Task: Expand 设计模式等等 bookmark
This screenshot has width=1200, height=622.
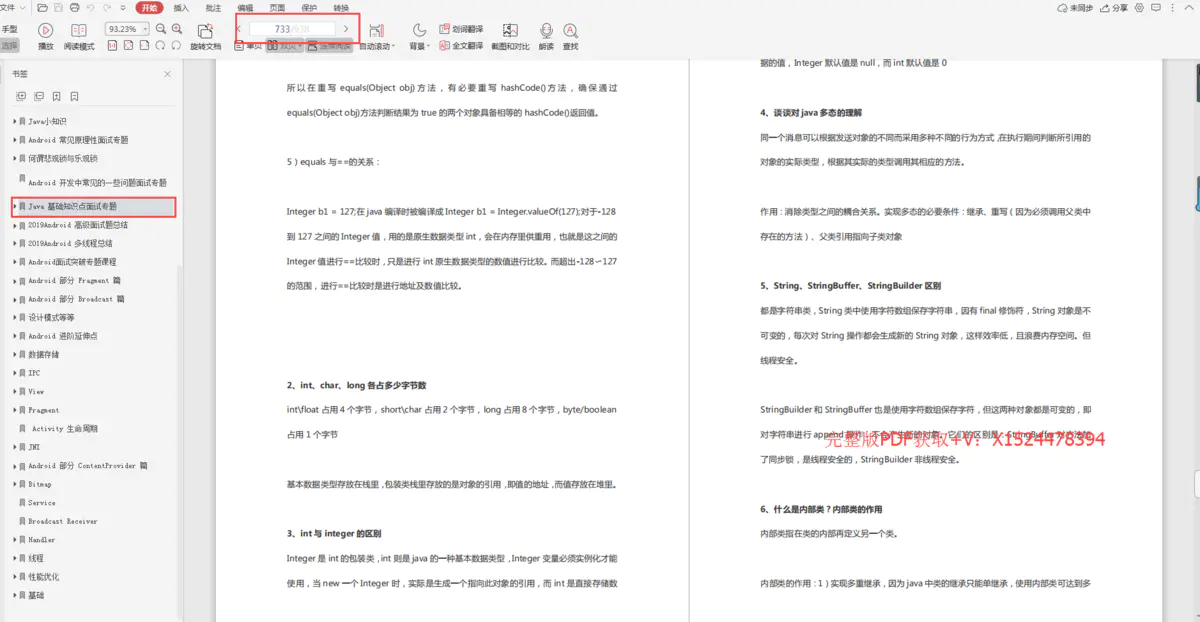Action: coord(15,317)
